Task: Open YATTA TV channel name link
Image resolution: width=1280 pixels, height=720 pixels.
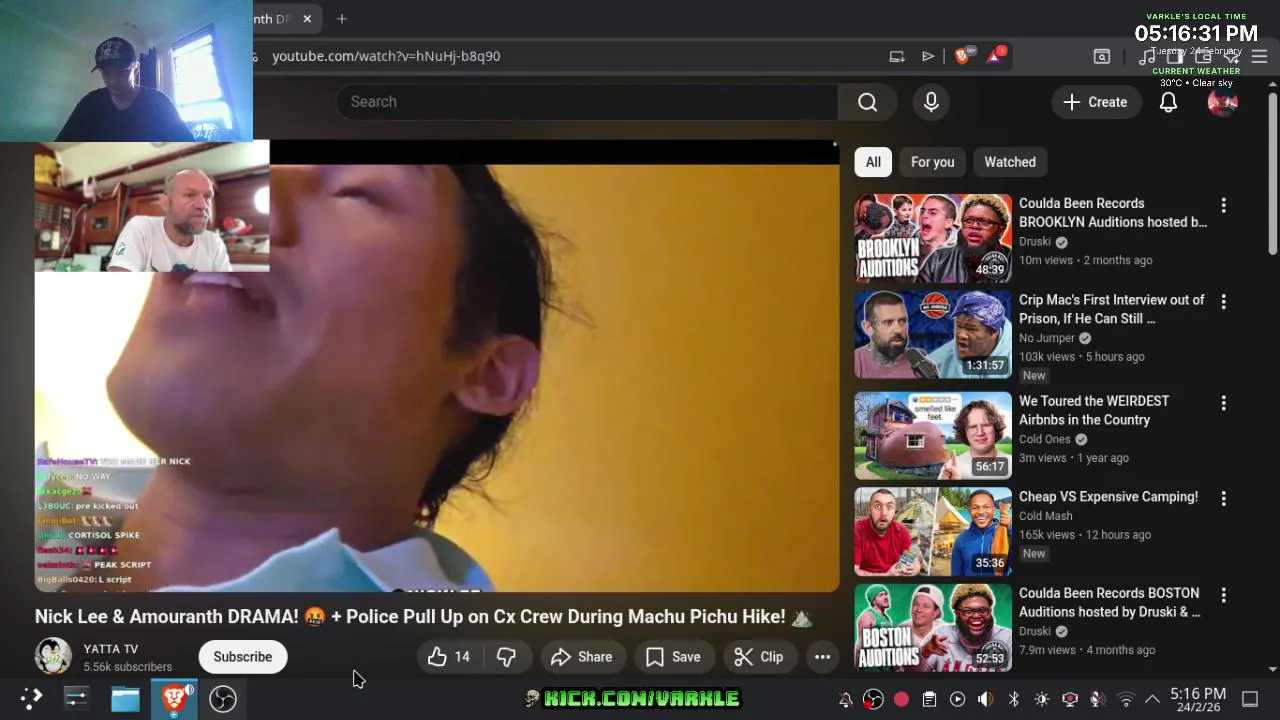Action: (x=111, y=649)
